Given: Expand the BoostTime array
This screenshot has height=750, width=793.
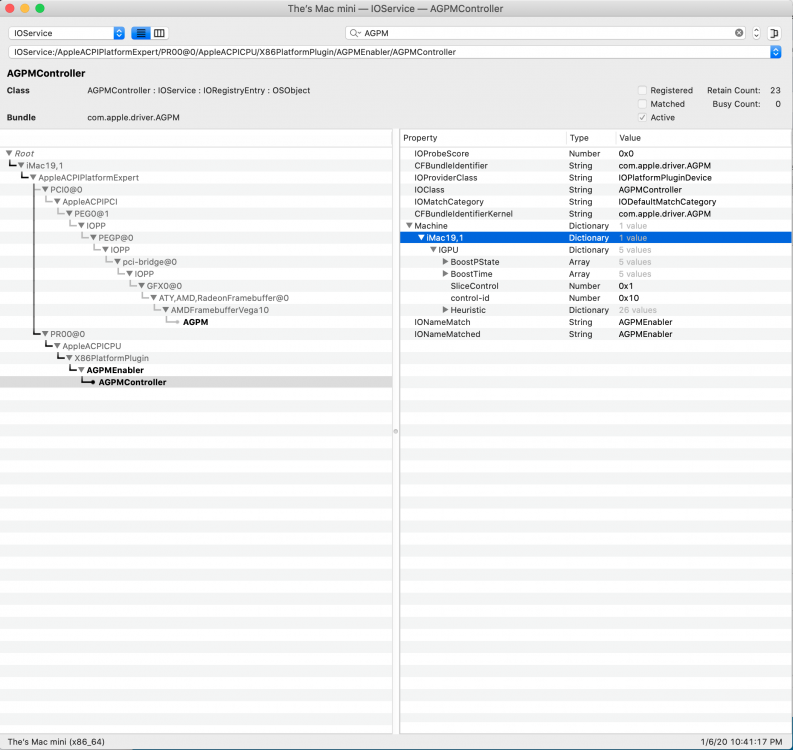Looking at the screenshot, I should (x=445, y=274).
